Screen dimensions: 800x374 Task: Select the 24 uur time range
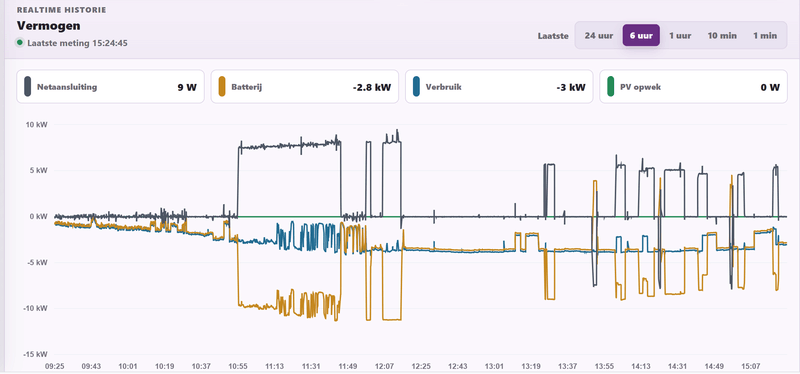point(598,36)
